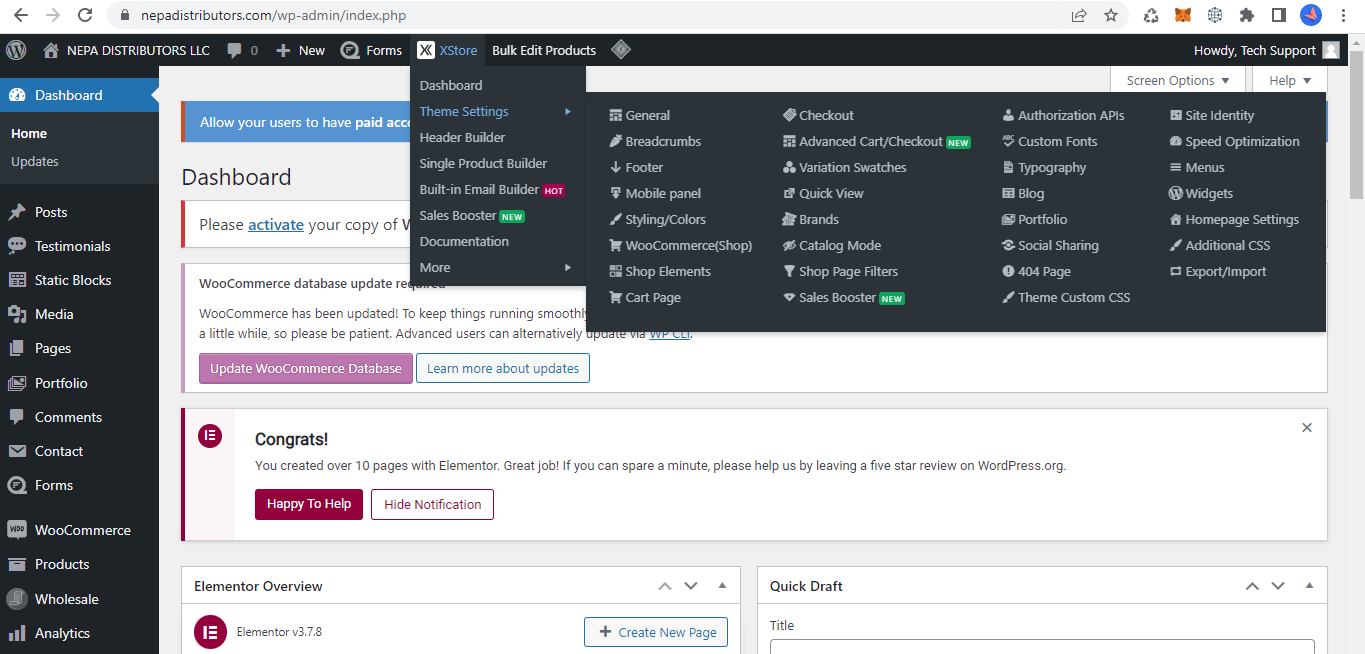Collapse the Quick Draft panel
The width and height of the screenshot is (1365, 654).
[x=1309, y=586]
